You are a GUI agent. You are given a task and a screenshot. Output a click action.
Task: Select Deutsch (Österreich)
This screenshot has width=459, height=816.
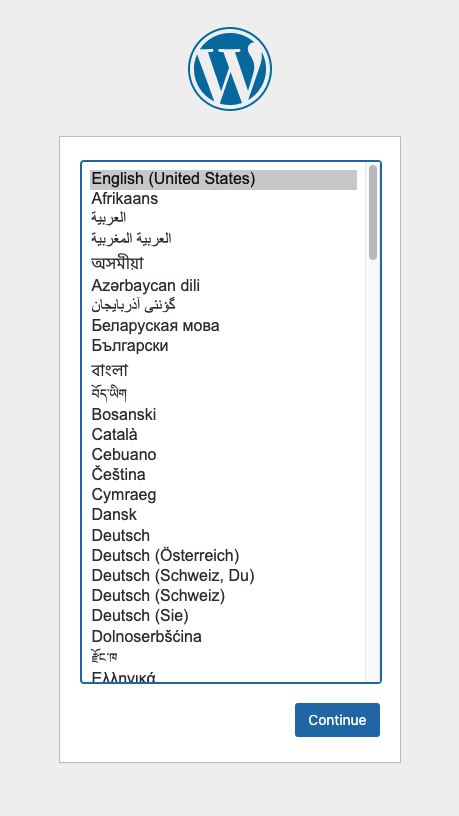click(x=223, y=556)
